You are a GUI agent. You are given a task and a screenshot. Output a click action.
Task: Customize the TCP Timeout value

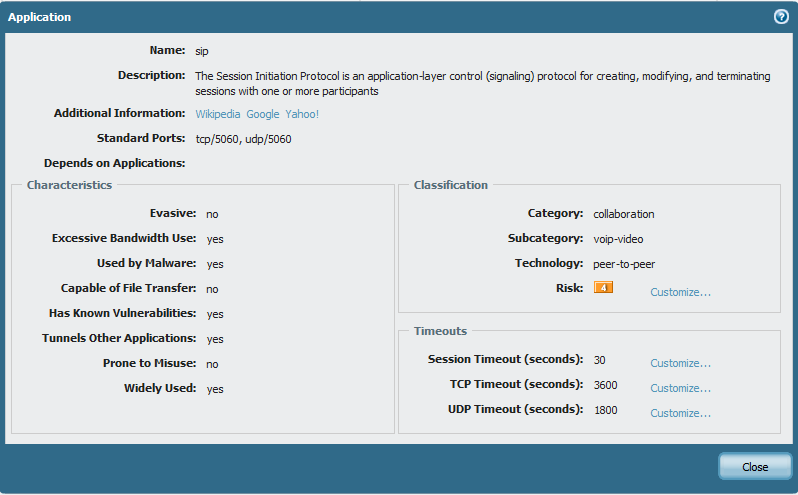pyautogui.click(x=680, y=388)
